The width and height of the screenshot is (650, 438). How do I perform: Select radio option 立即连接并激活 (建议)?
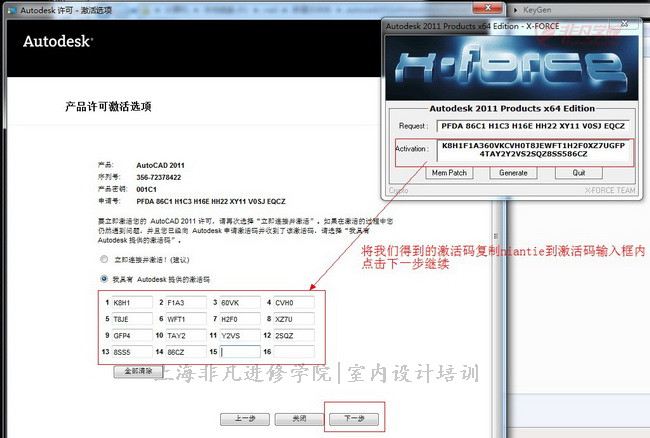pyautogui.click(x=104, y=259)
